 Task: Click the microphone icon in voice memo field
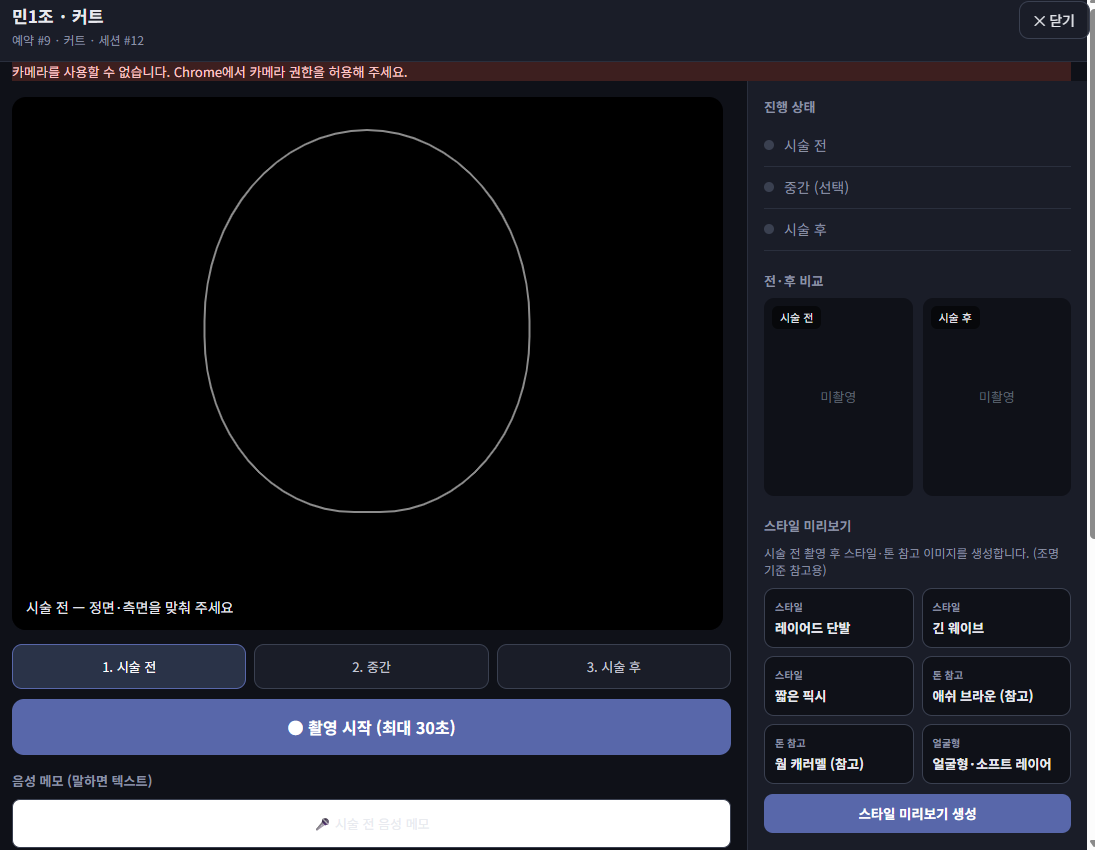pos(322,824)
